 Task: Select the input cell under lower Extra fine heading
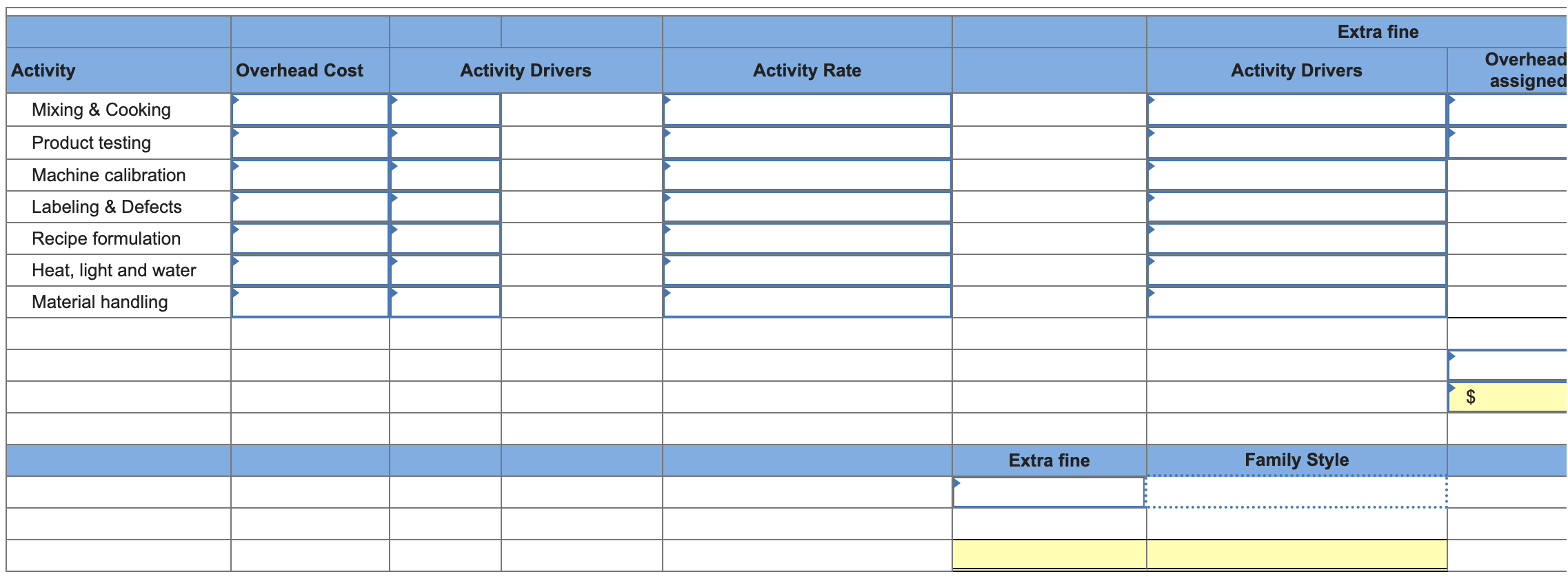pyautogui.click(x=1049, y=492)
